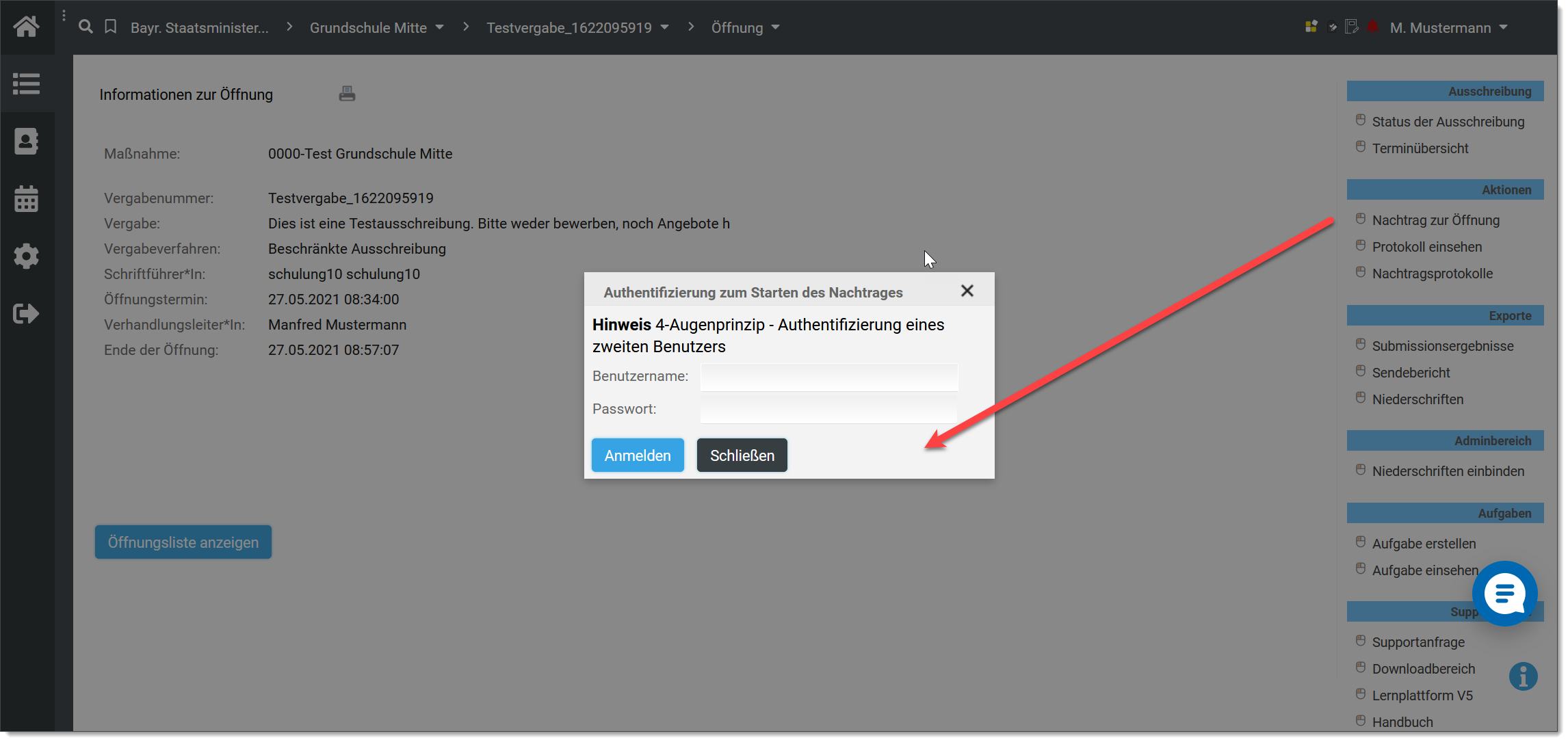Open the Handbuch link
1568x742 pixels.
(x=1402, y=722)
